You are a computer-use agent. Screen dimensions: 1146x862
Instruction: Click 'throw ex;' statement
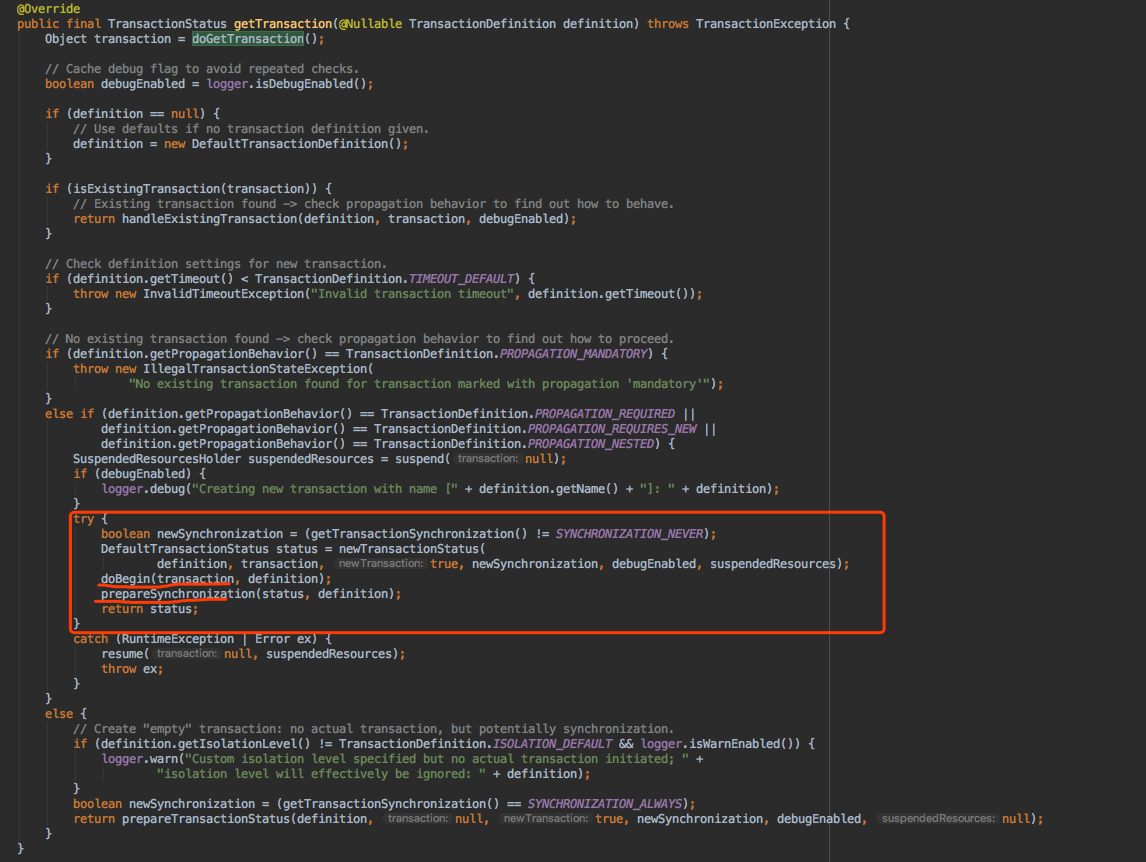pyautogui.click(x=132, y=669)
